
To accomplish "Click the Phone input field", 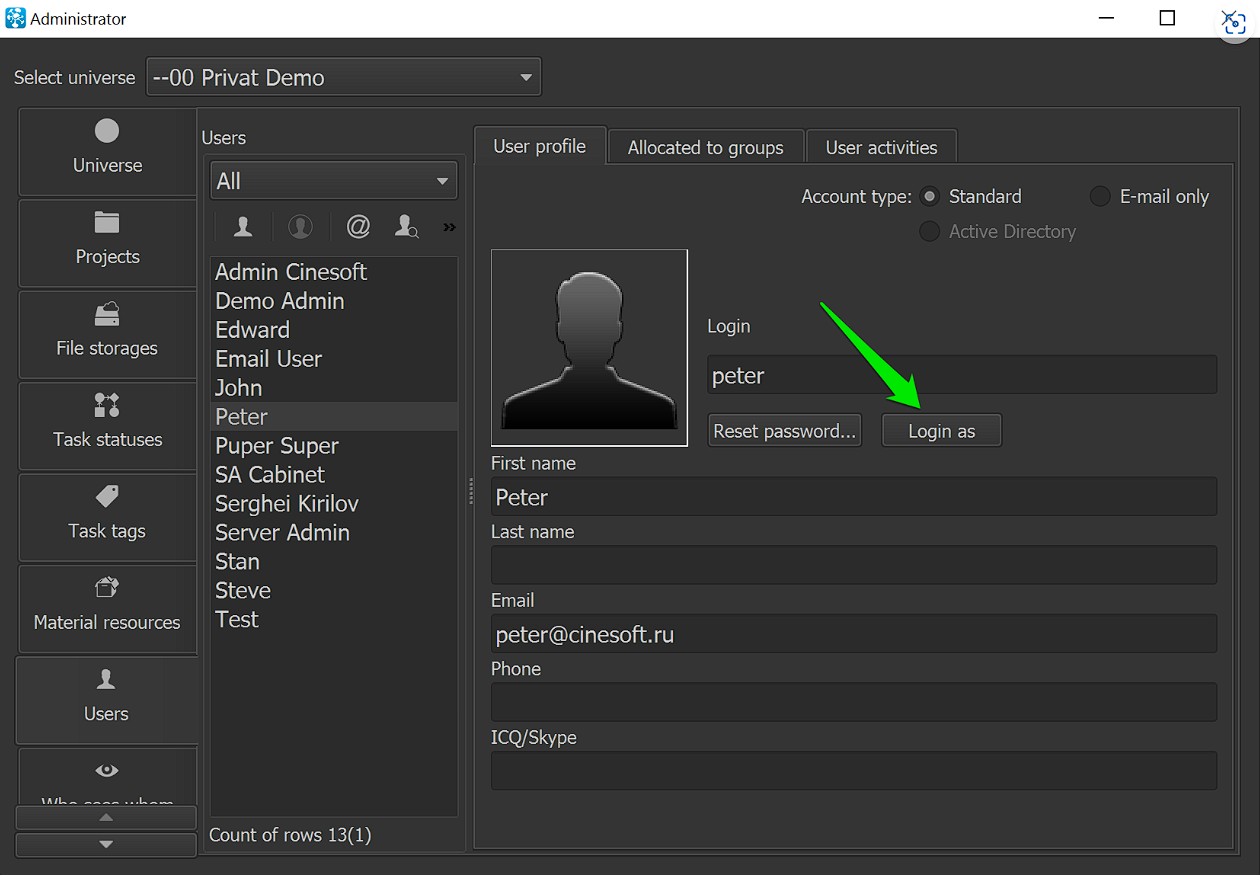I will tap(854, 702).
